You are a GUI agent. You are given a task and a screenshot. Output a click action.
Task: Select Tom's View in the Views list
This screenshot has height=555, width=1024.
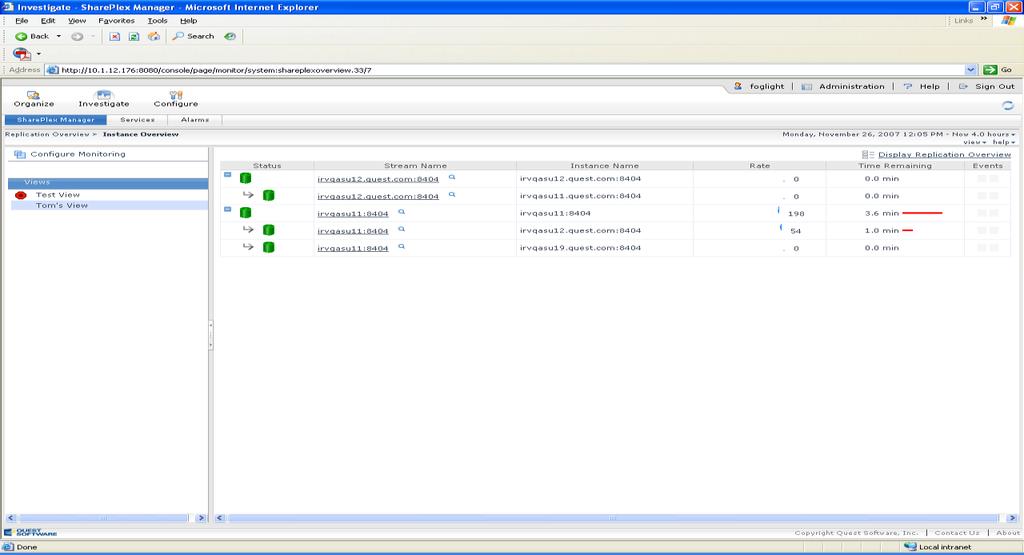click(61, 205)
